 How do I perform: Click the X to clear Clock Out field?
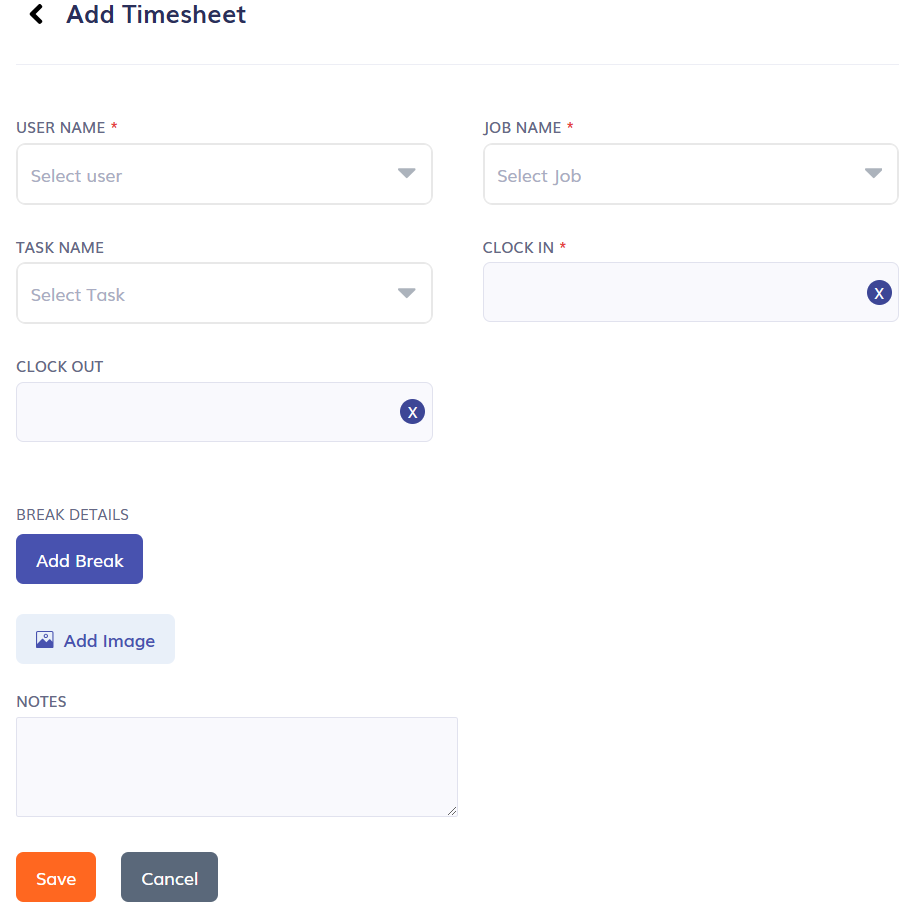(x=412, y=411)
